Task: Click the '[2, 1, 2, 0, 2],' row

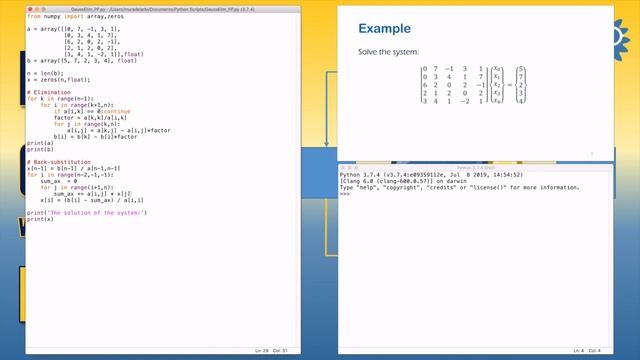Action: (90, 48)
